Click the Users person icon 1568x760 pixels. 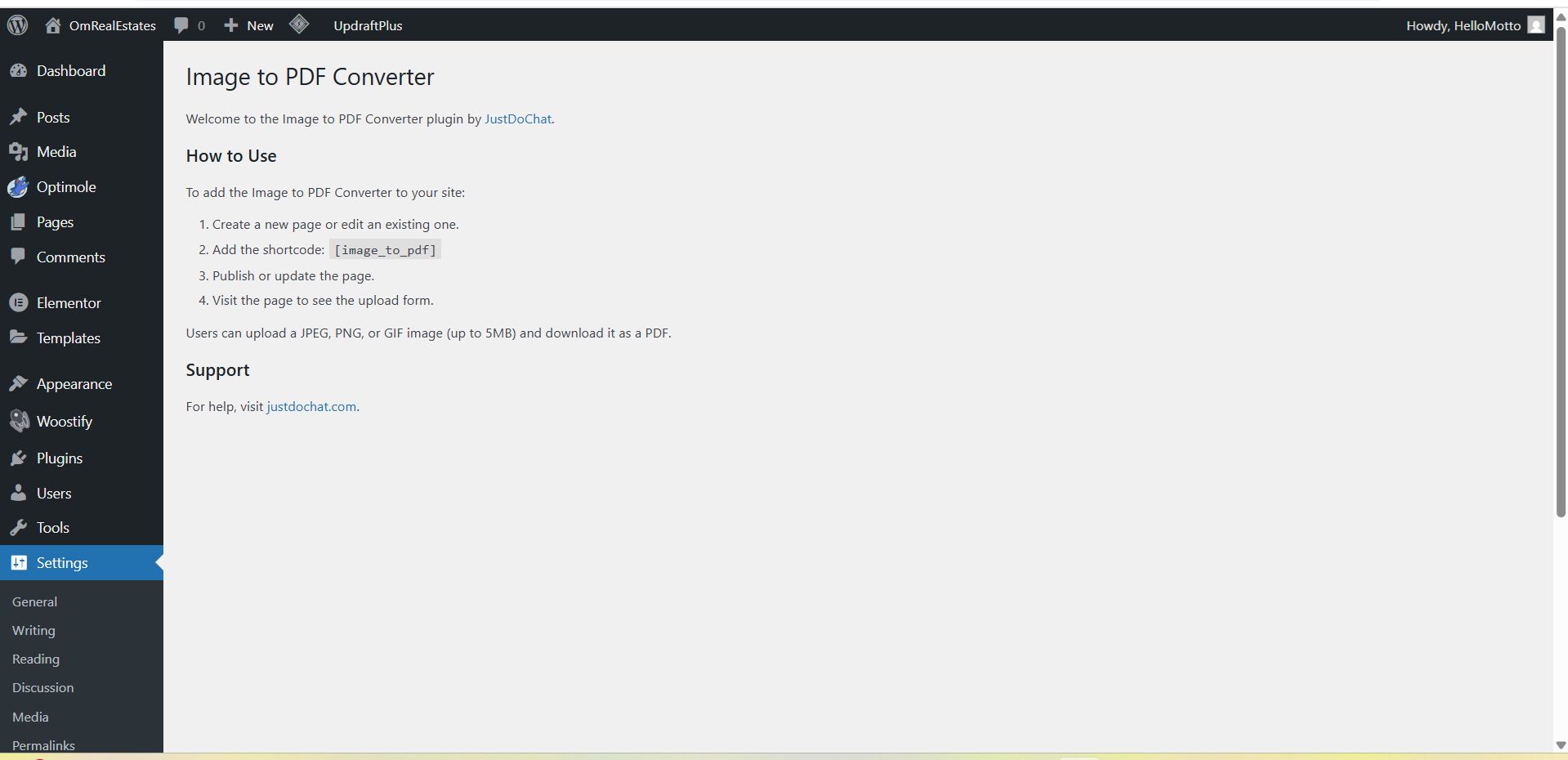(x=19, y=493)
